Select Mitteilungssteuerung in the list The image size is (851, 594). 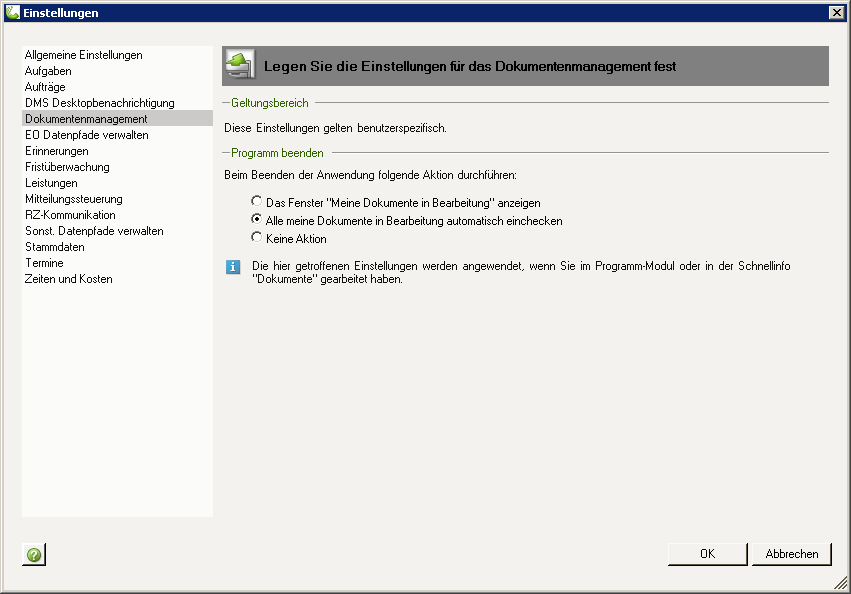pyautogui.click(x=74, y=199)
